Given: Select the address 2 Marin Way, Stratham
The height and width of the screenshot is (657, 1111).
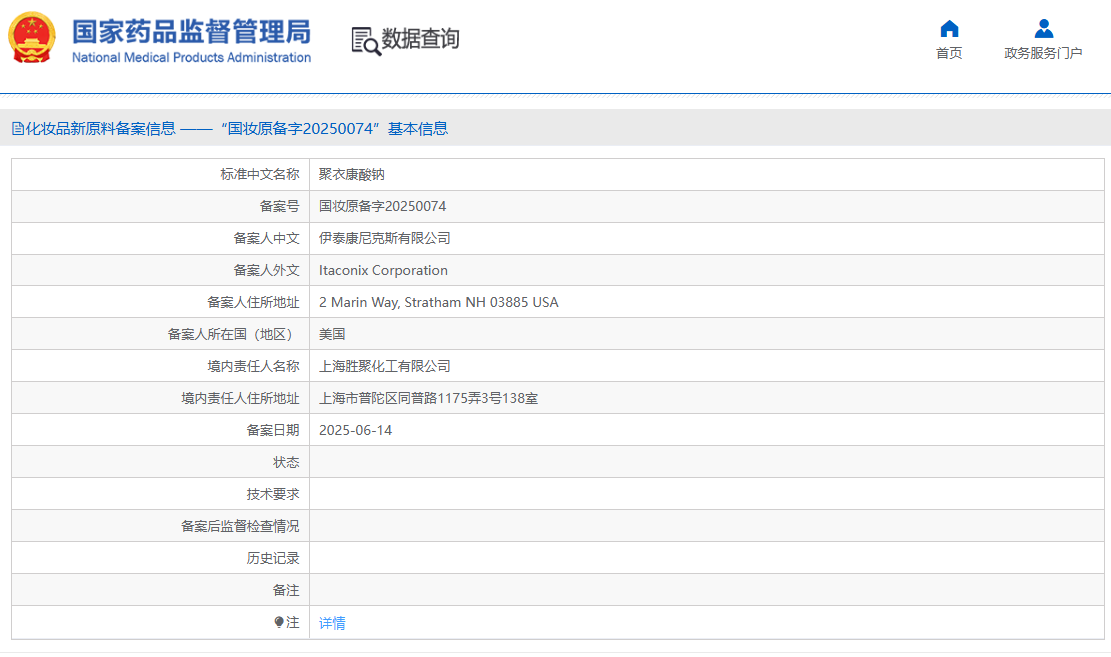Looking at the screenshot, I should tap(439, 302).
